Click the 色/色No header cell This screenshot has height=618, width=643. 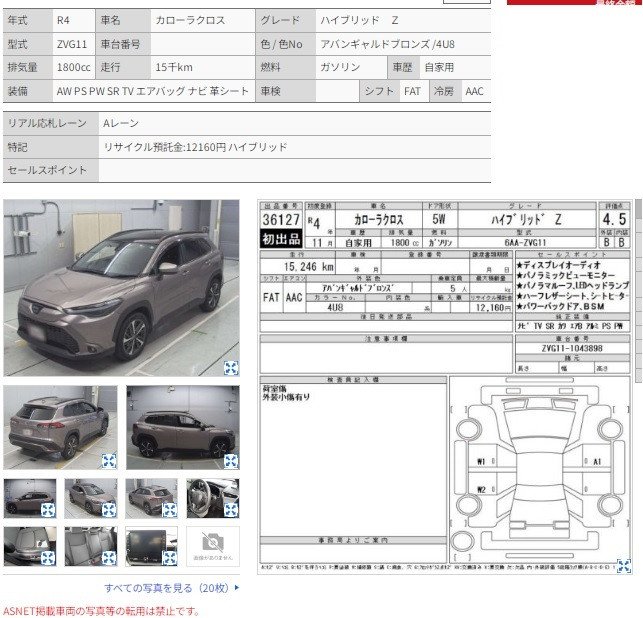point(286,44)
